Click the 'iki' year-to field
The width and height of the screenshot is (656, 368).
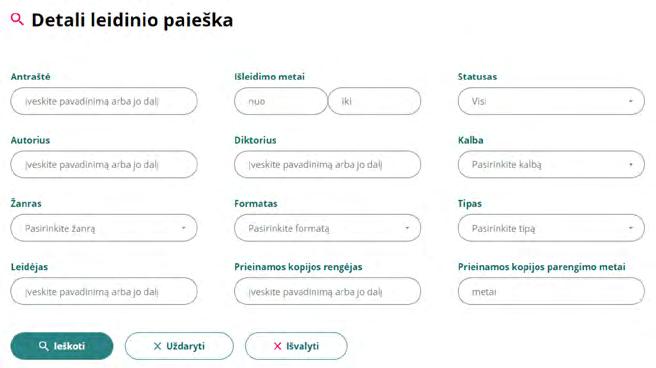(374, 101)
